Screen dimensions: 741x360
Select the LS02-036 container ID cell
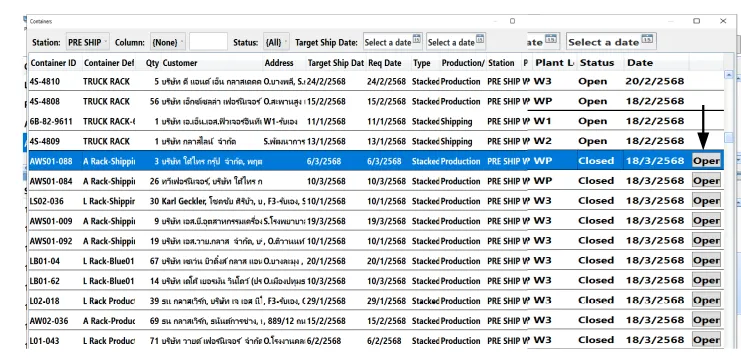pyautogui.click(x=55, y=201)
